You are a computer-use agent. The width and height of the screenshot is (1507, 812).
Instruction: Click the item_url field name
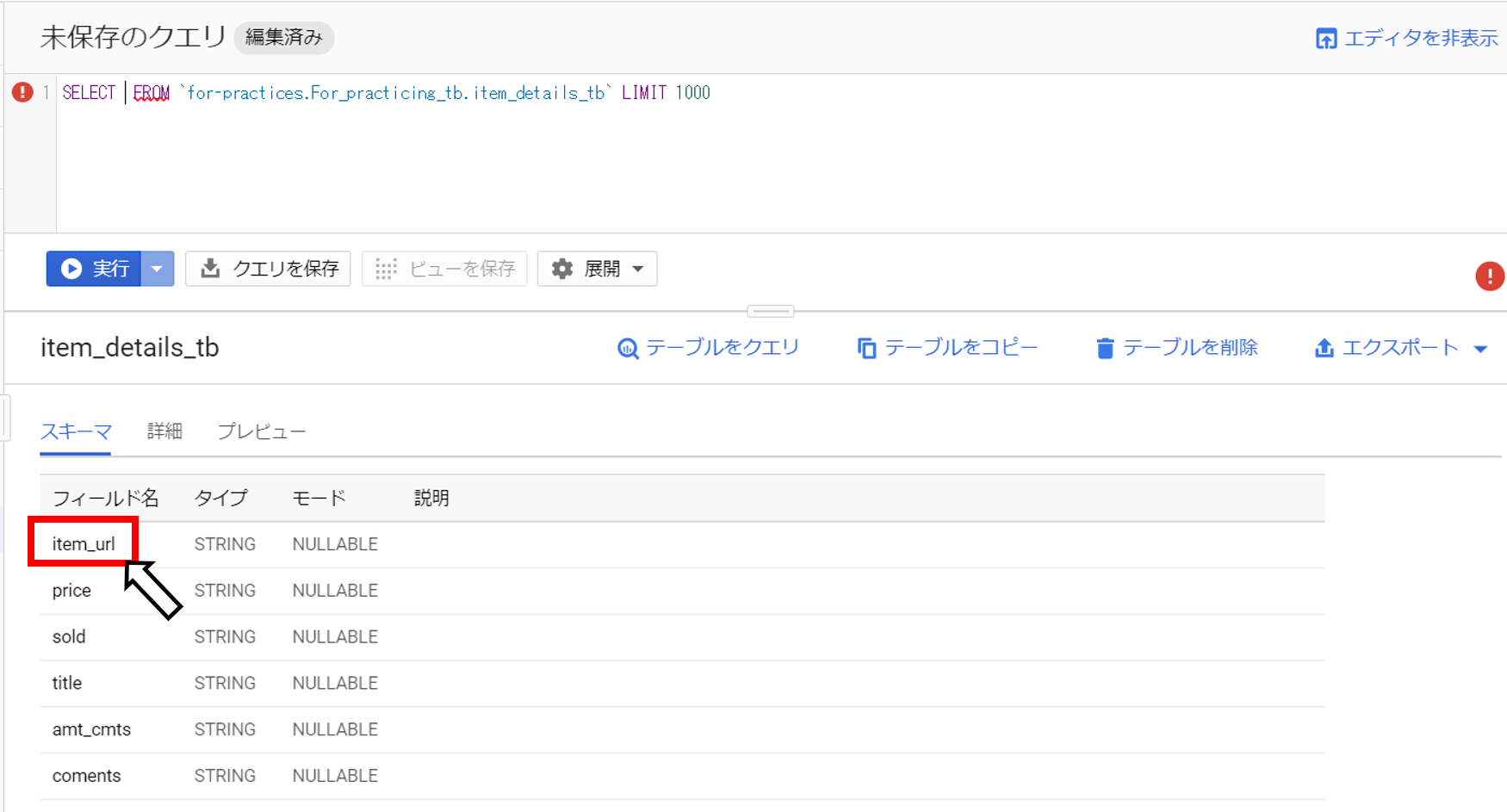click(84, 544)
